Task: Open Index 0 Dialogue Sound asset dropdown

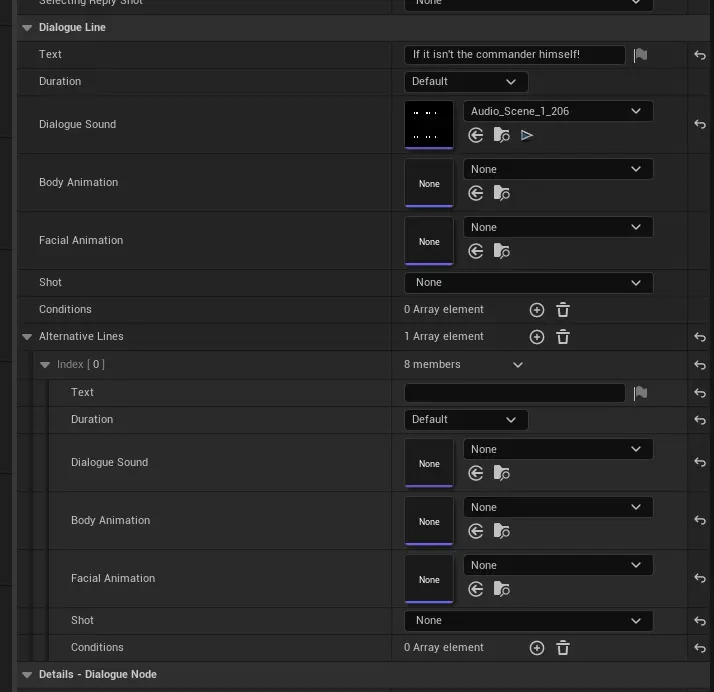Action: coord(558,449)
